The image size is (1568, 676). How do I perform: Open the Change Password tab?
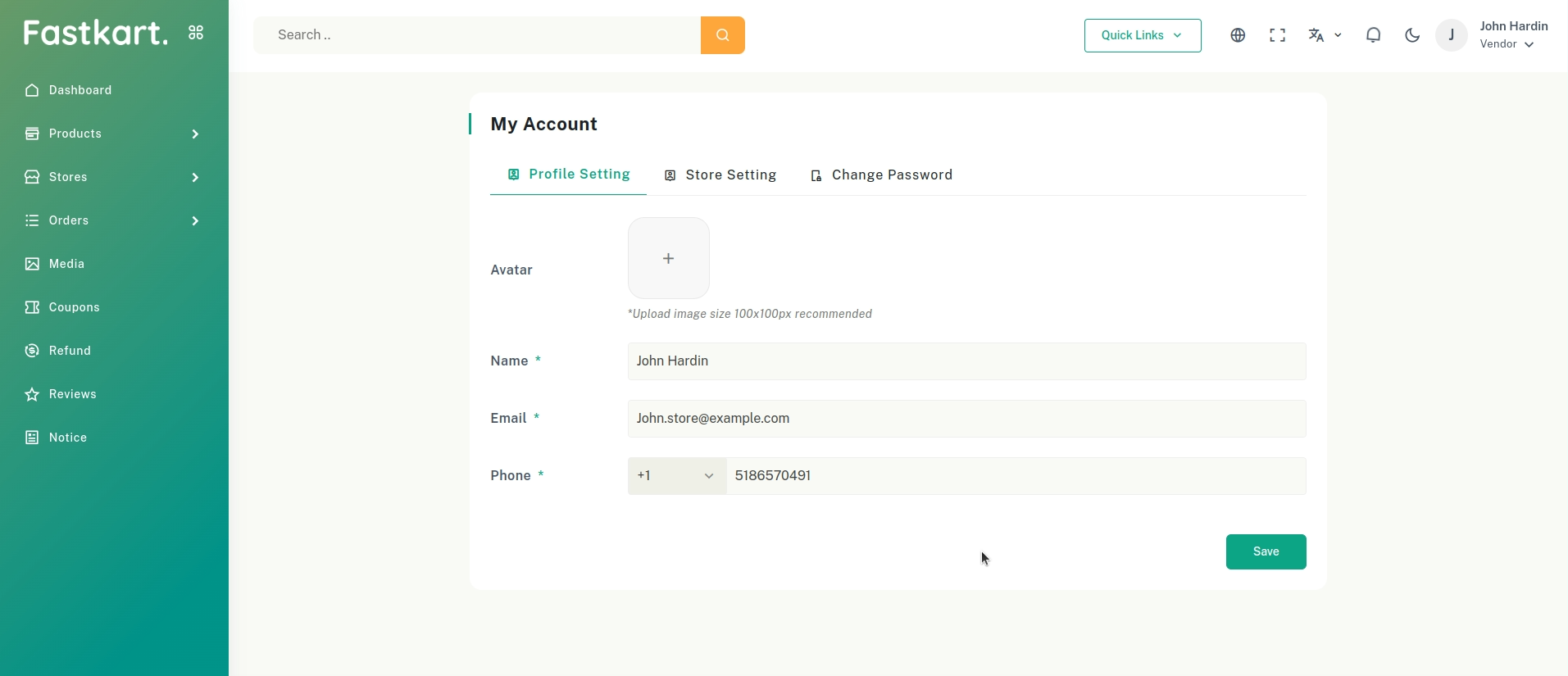coord(882,175)
